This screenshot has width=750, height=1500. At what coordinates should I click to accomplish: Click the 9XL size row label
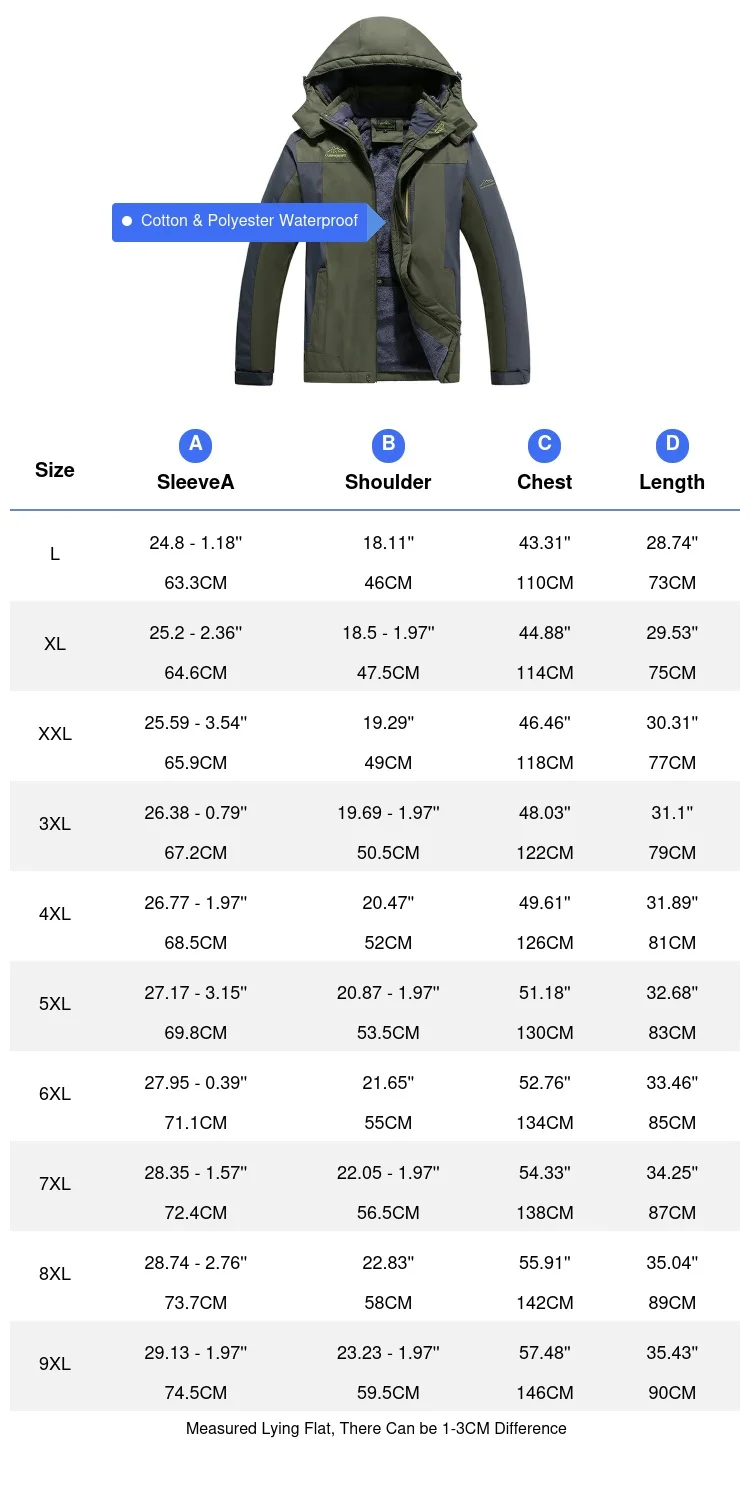click(x=55, y=1364)
